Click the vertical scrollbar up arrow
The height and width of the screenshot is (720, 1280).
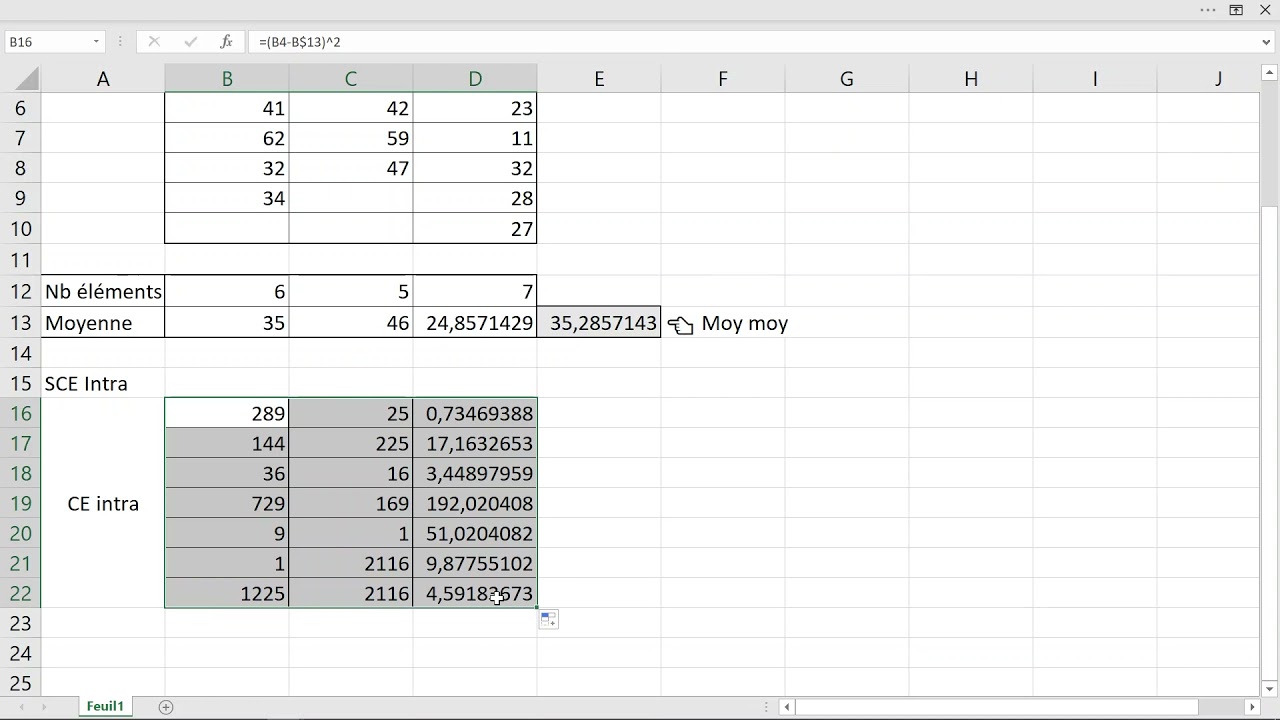tap(1269, 74)
